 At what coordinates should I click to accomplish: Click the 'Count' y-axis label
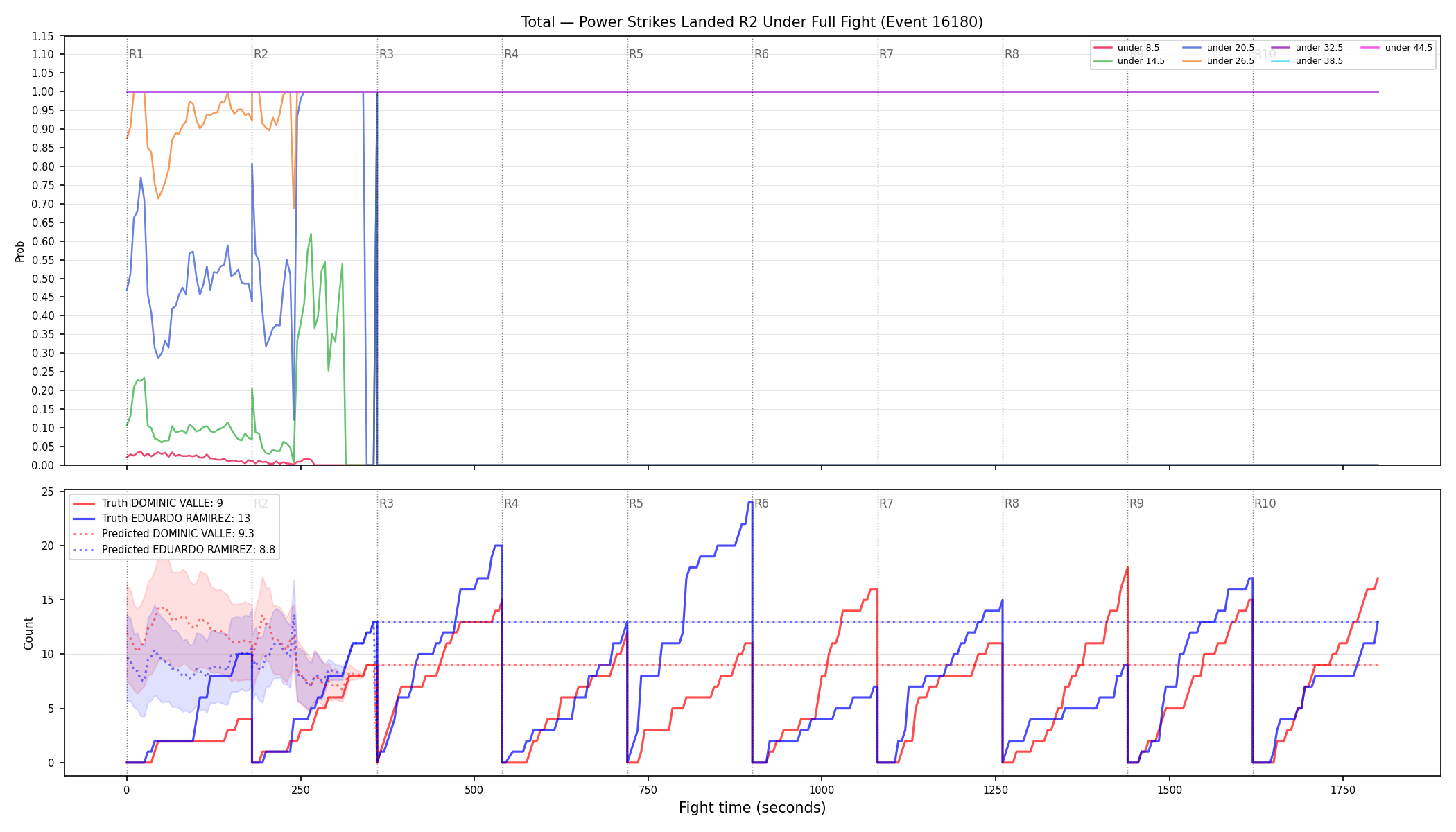coord(28,633)
